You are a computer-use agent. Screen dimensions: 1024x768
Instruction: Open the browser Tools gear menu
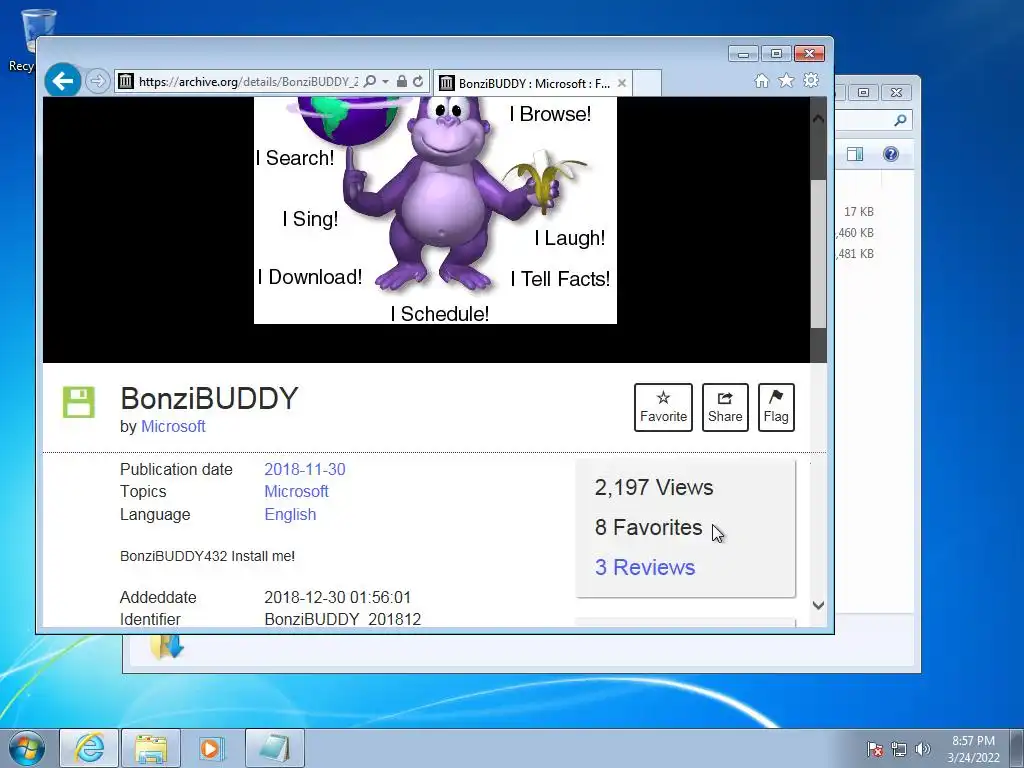point(811,80)
